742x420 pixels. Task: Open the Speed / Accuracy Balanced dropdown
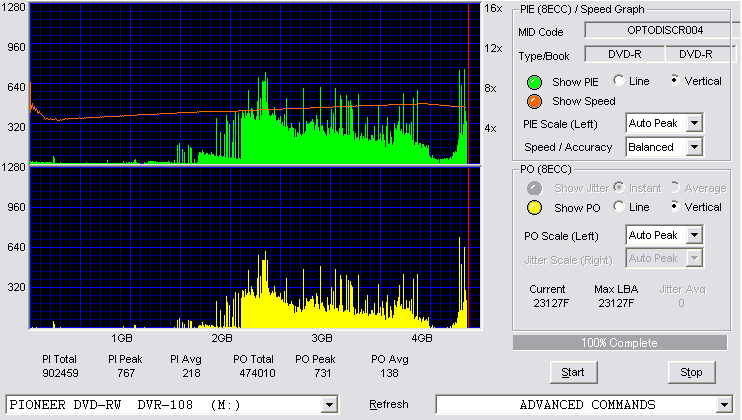pyautogui.click(x=694, y=147)
